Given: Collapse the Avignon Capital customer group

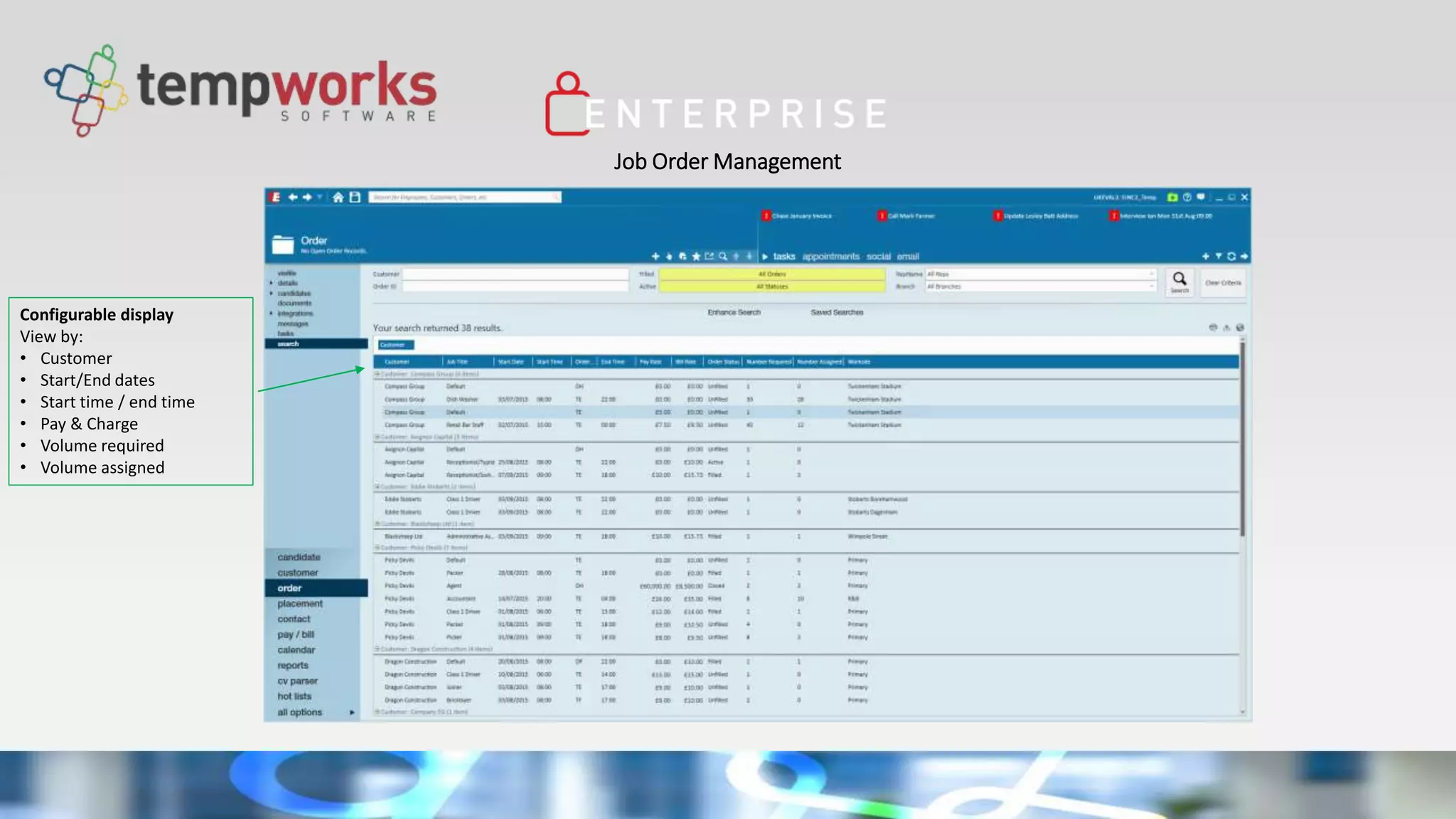Looking at the screenshot, I should tap(378, 437).
